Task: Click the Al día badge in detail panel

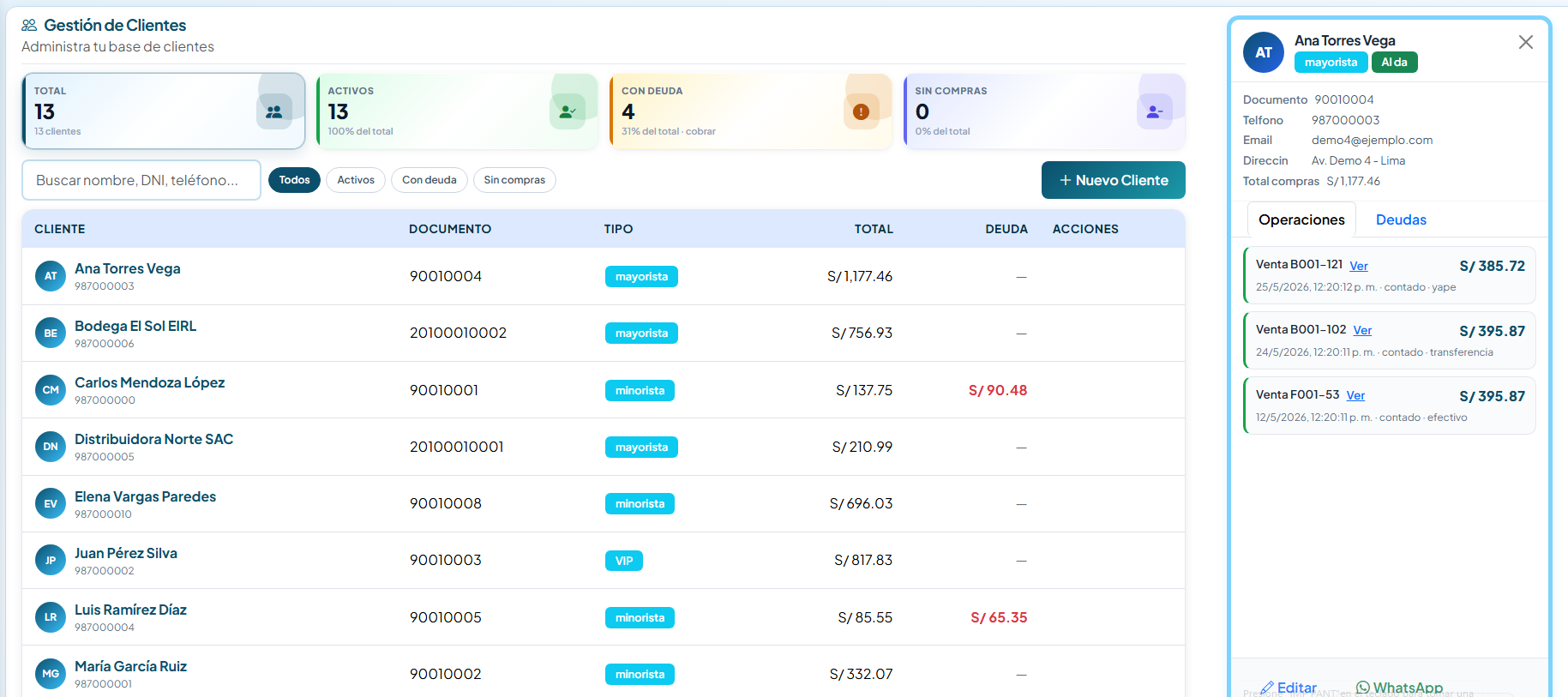Action: [x=1395, y=62]
